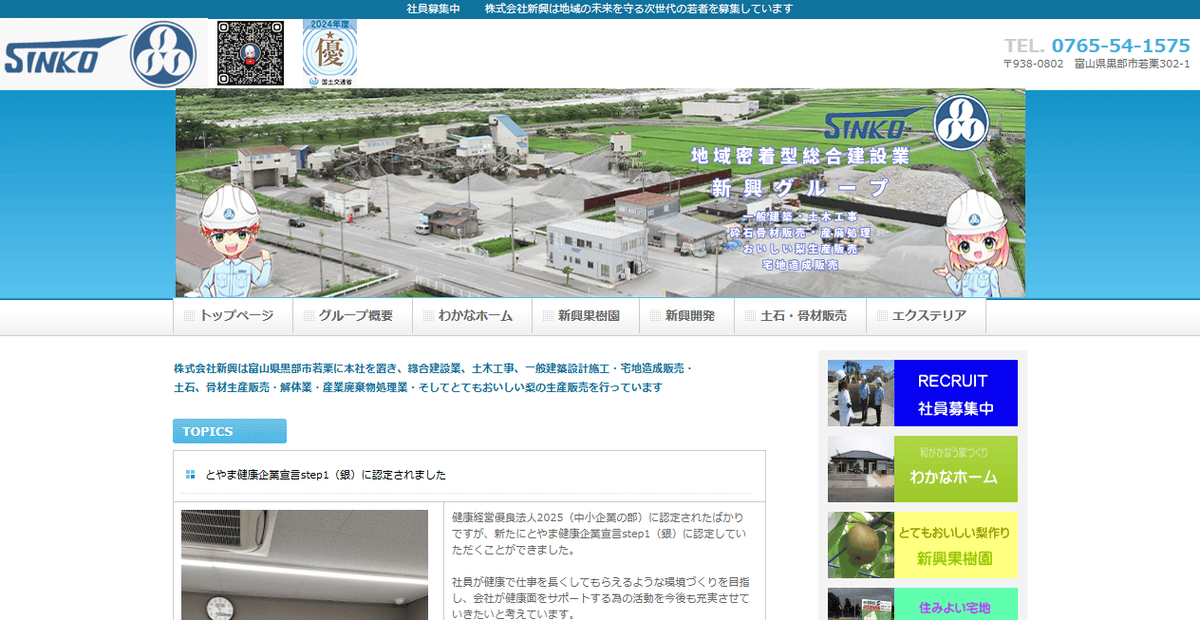Click the blue squares icon beside the news headline

tap(192, 475)
